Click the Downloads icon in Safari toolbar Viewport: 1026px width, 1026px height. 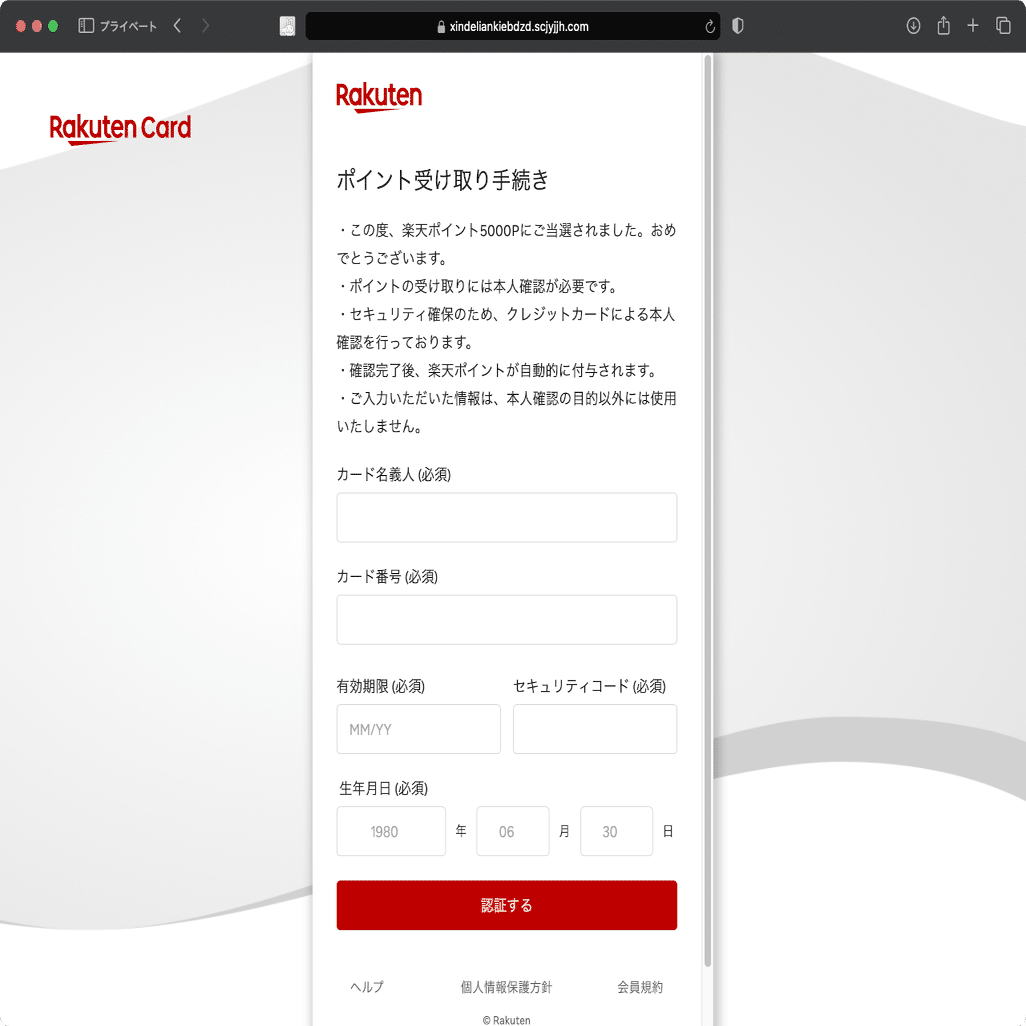[x=913, y=26]
